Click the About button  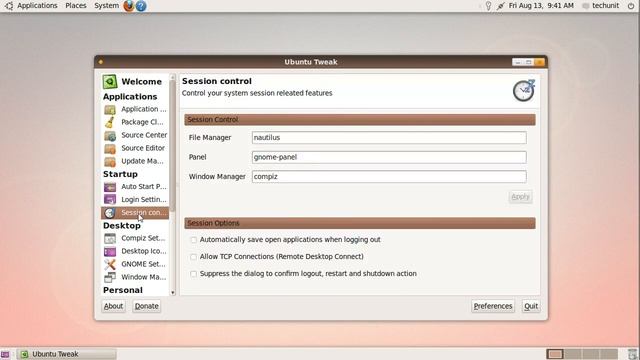tap(113, 306)
